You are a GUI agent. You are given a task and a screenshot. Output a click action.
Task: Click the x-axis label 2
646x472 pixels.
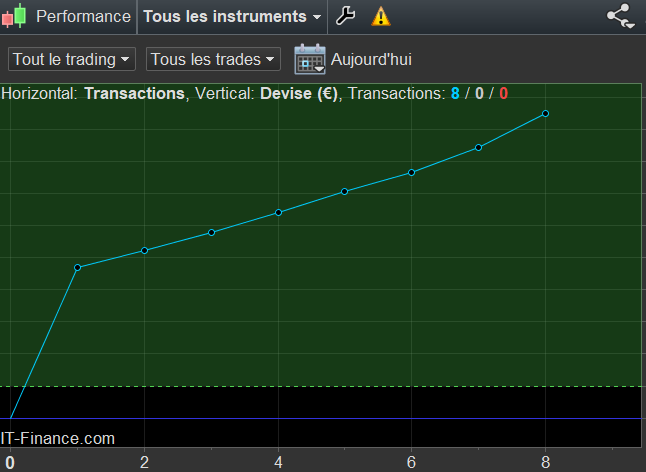tap(144, 463)
